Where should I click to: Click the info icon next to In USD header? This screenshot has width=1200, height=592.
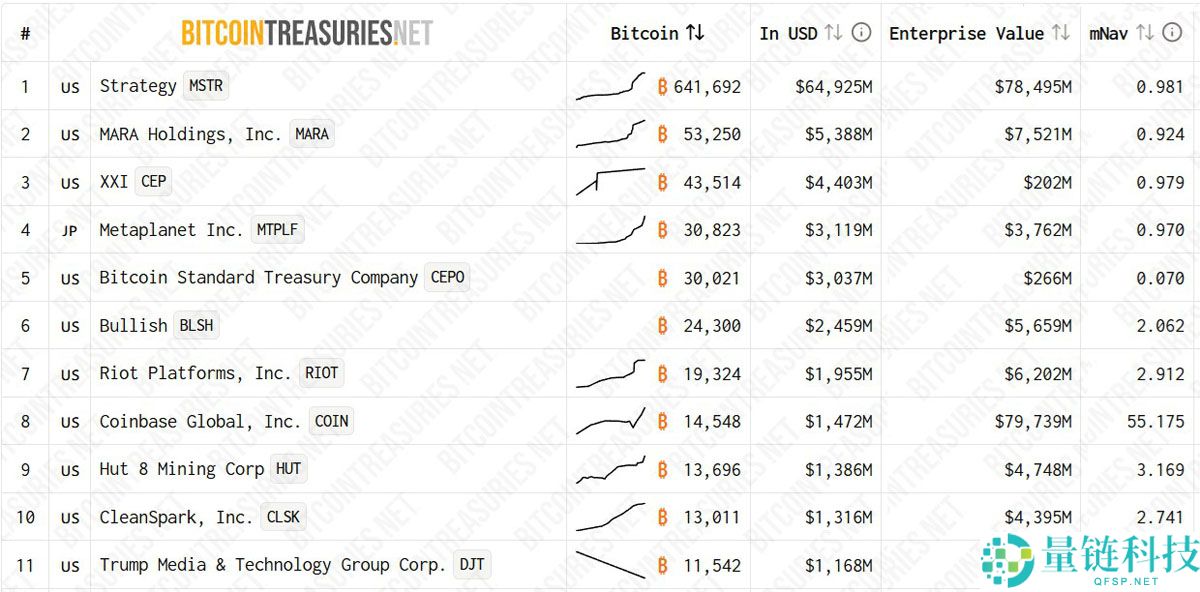(x=860, y=32)
